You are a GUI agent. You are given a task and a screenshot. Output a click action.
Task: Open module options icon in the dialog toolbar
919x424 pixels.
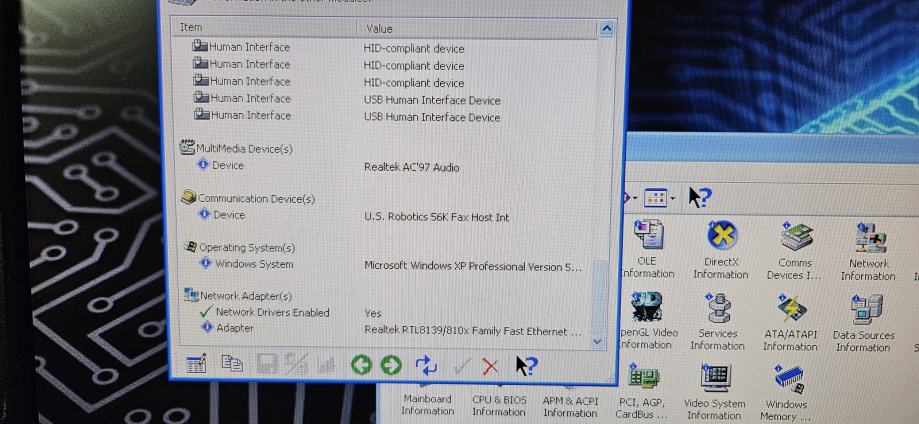point(196,364)
